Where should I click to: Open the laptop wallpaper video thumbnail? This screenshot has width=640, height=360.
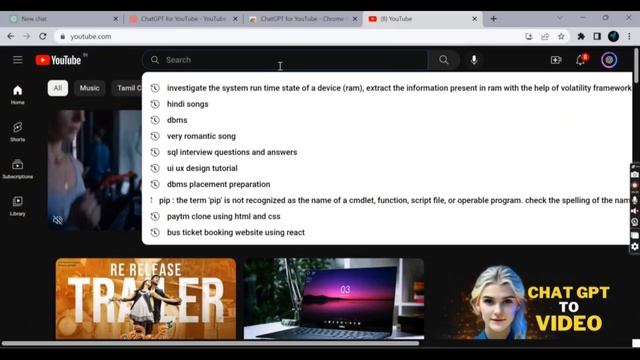click(x=333, y=298)
